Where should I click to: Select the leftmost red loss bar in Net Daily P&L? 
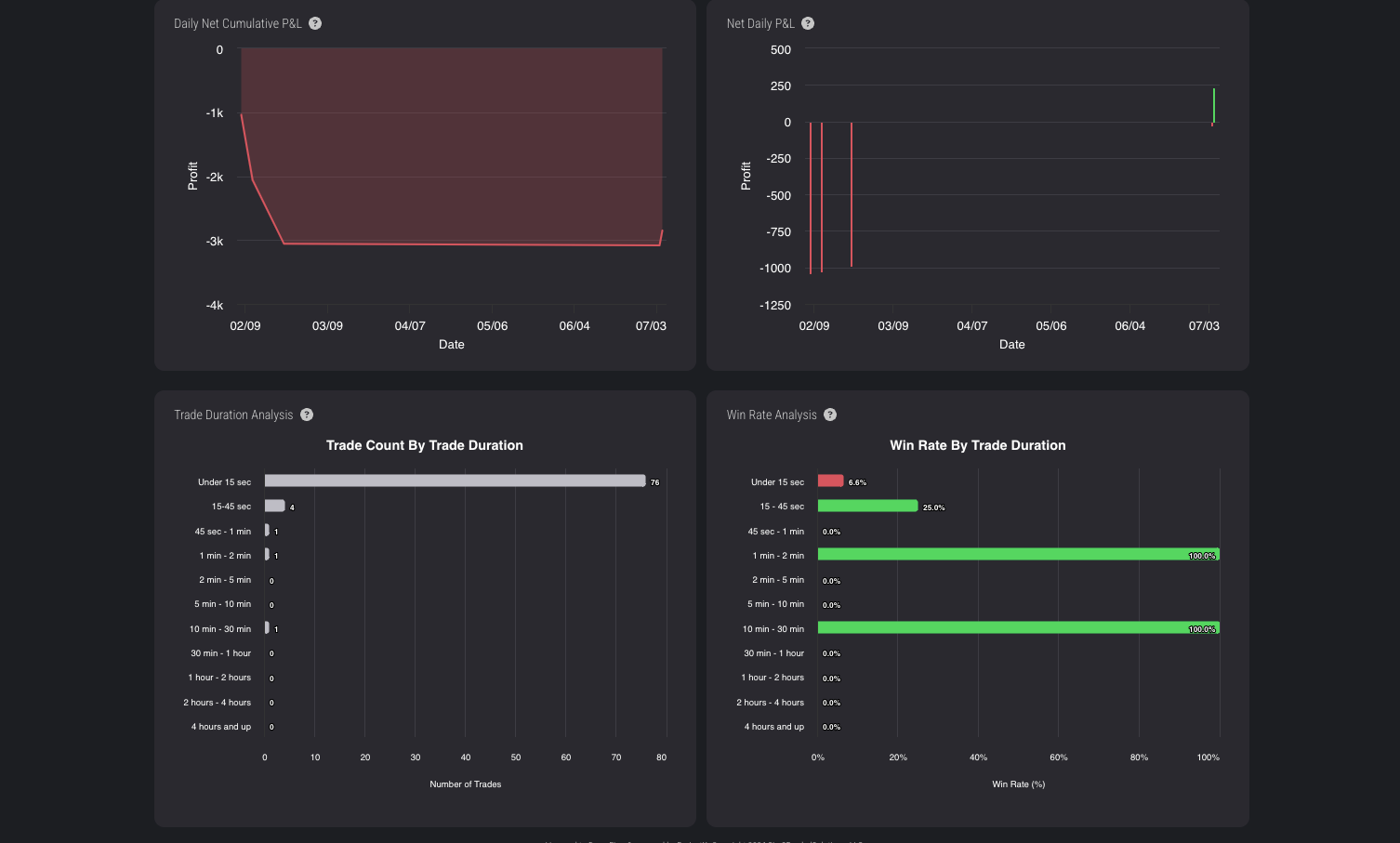[x=811, y=195]
